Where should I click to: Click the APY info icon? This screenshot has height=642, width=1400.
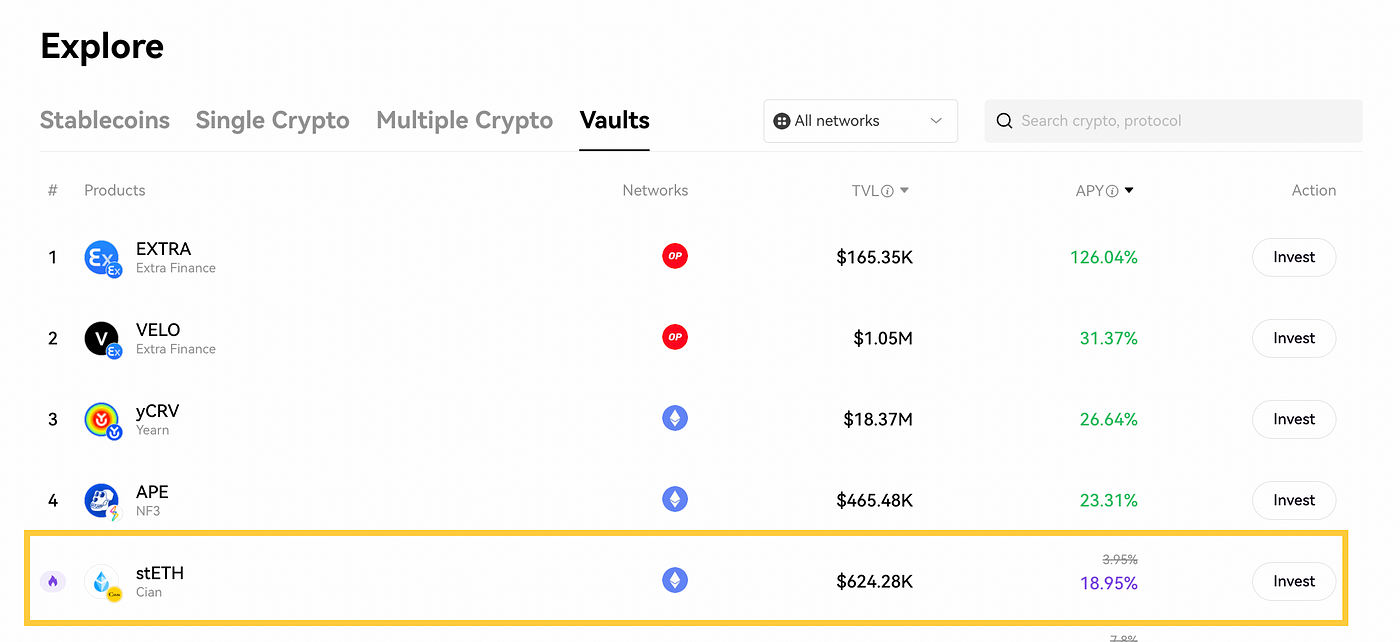(1112, 191)
